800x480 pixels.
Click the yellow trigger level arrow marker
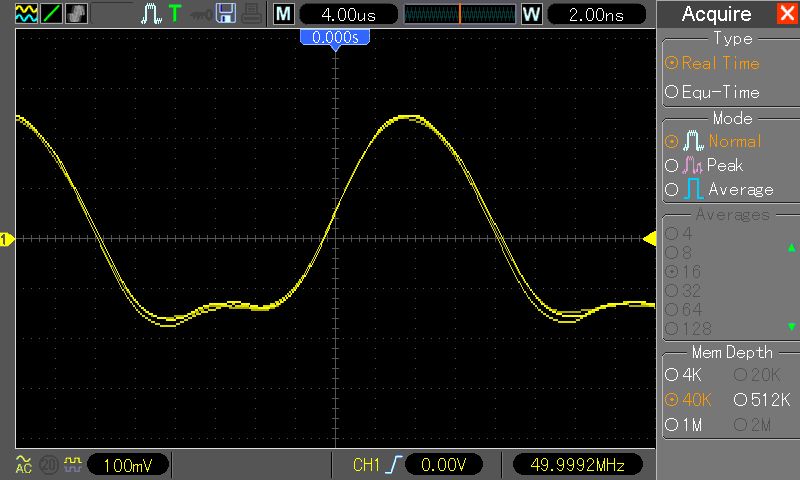(x=649, y=239)
